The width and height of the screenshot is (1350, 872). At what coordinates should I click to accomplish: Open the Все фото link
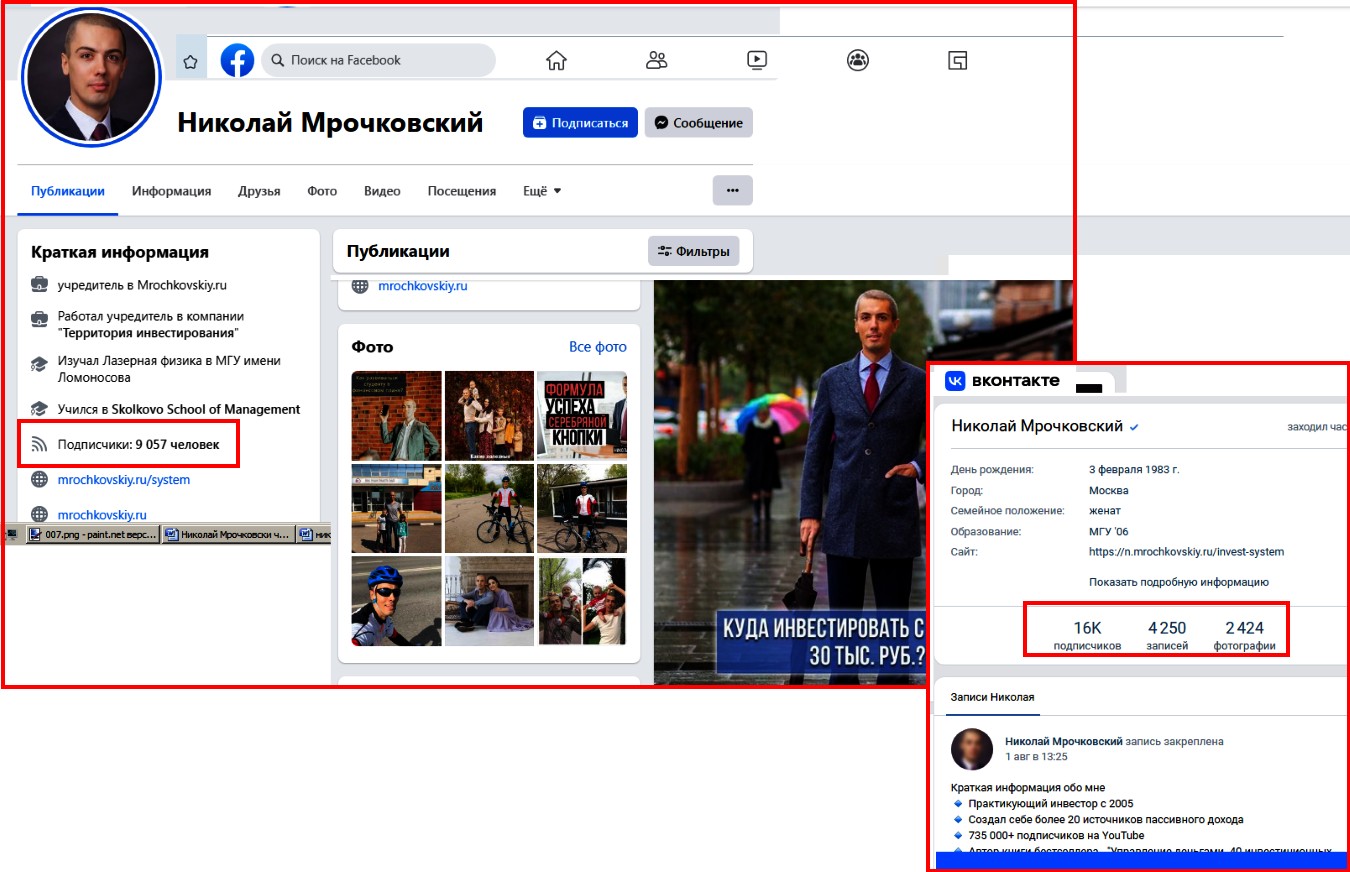597,347
